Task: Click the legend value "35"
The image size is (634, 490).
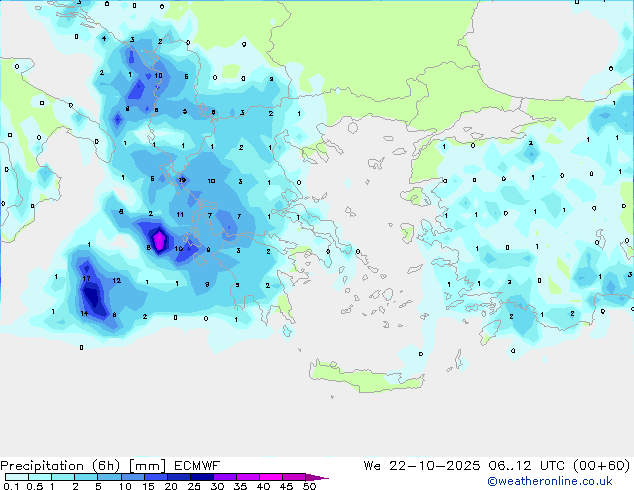Action: point(241,486)
